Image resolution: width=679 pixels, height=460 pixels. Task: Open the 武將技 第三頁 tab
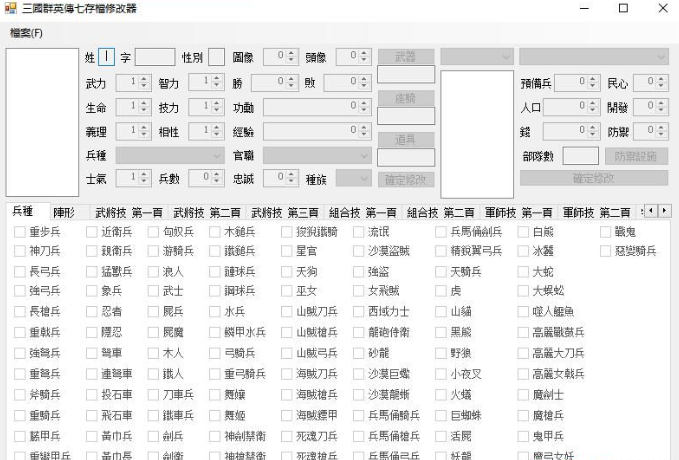point(285,213)
